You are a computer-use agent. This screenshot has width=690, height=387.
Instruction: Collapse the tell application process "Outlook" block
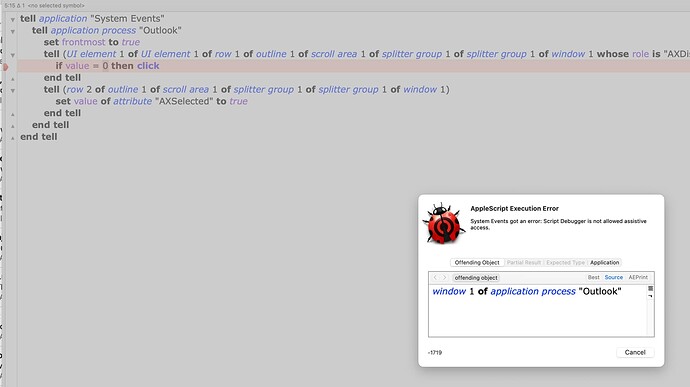coord(12,32)
